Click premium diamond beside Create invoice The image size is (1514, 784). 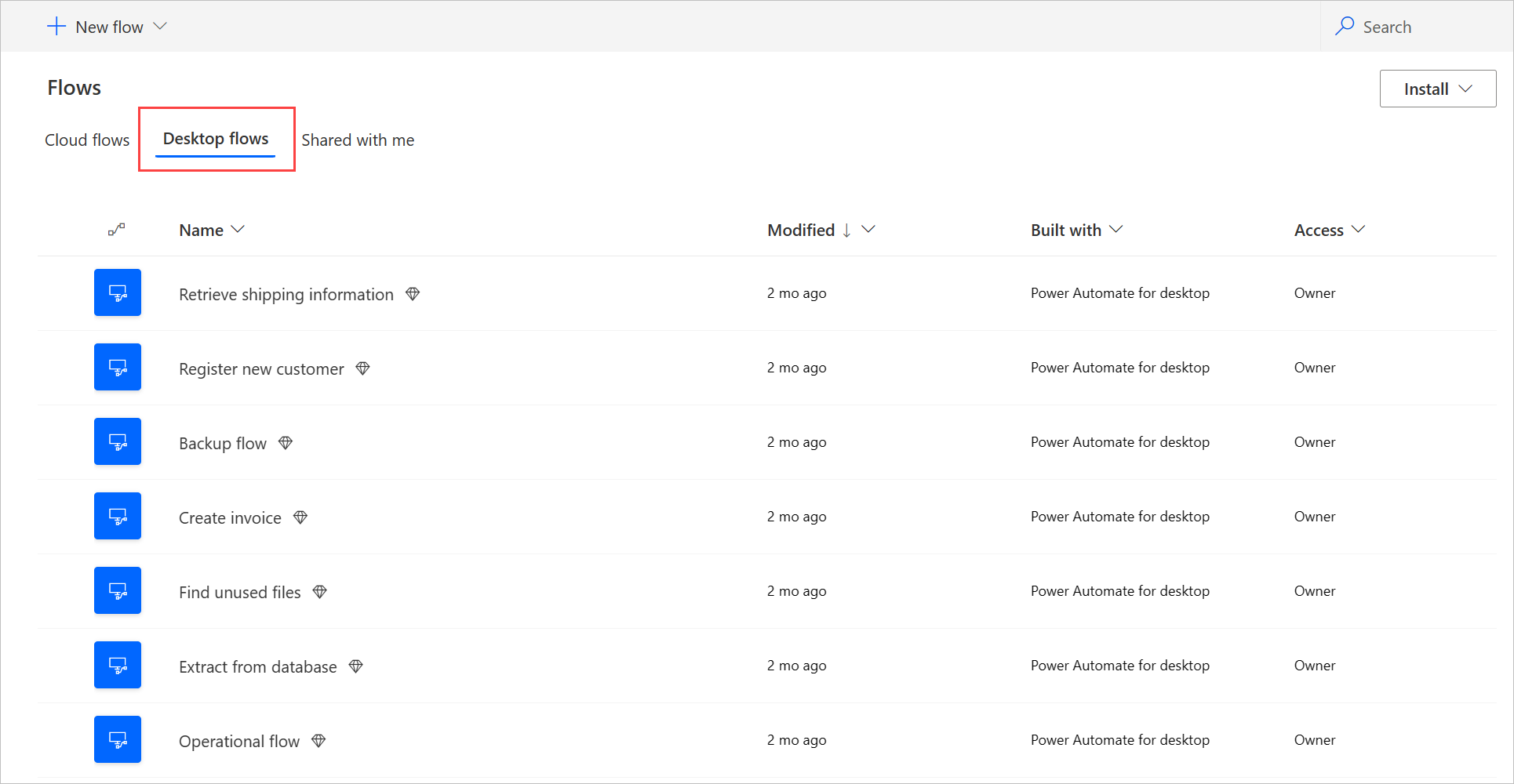(300, 517)
